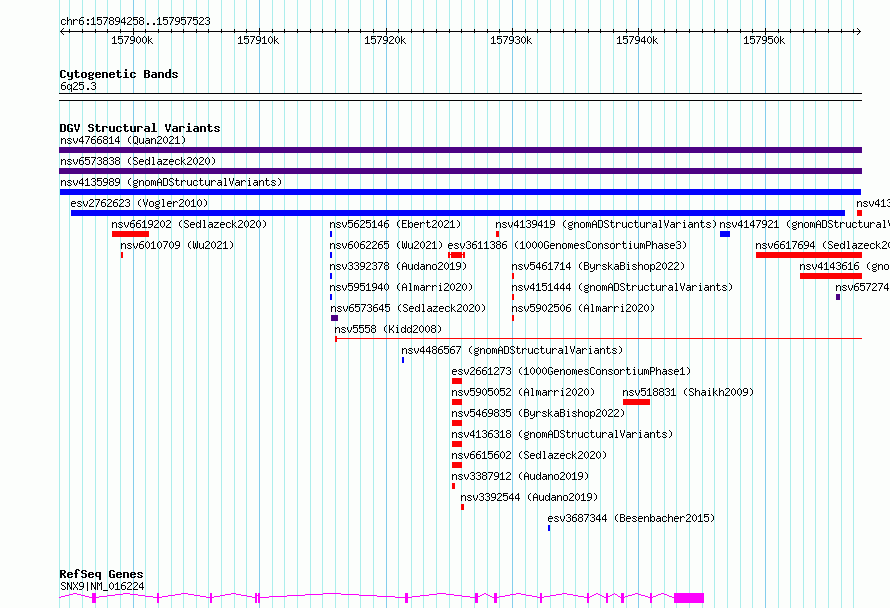Click the red esv2661273 variant bar
Image resolution: width=890 pixels, height=608 pixels.
tap(457, 381)
